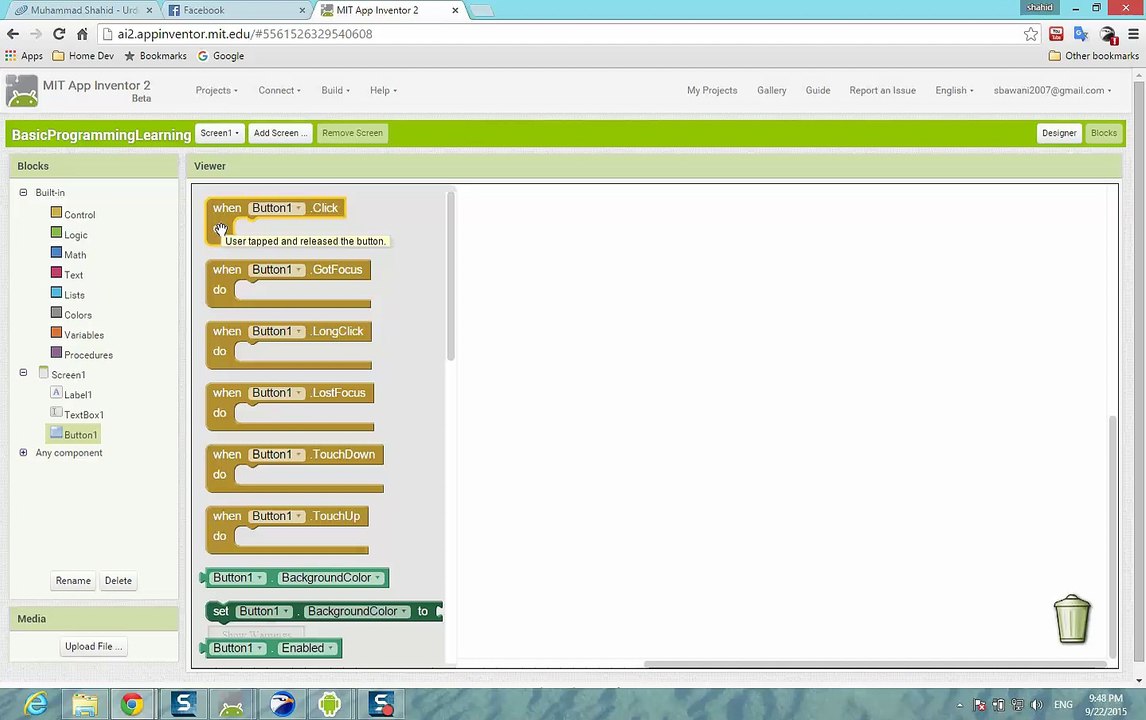Pick the when Button1.TouchDown block

pyautogui.click(x=295, y=469)
